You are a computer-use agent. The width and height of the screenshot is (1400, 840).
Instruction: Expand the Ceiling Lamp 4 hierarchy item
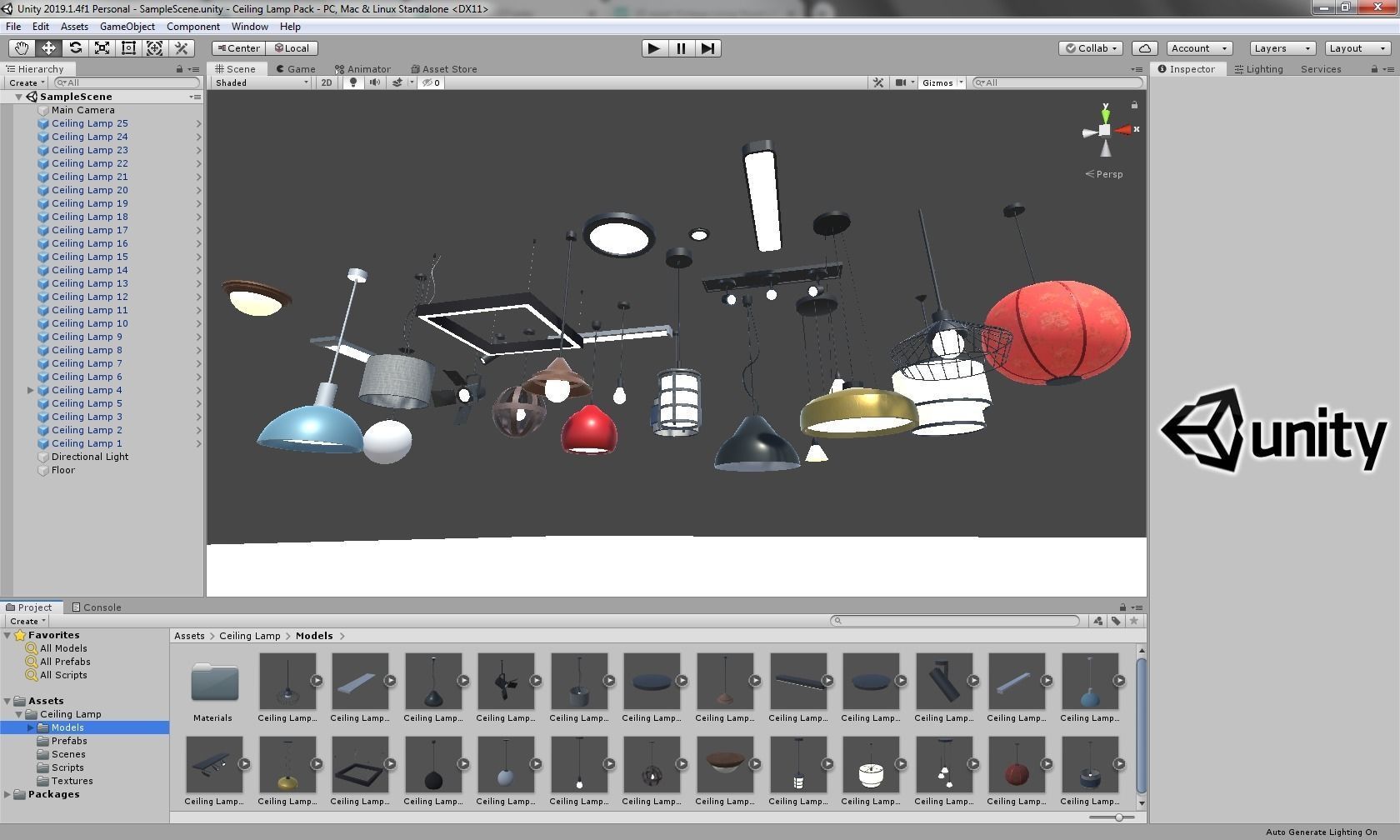(x=31, y=390)
